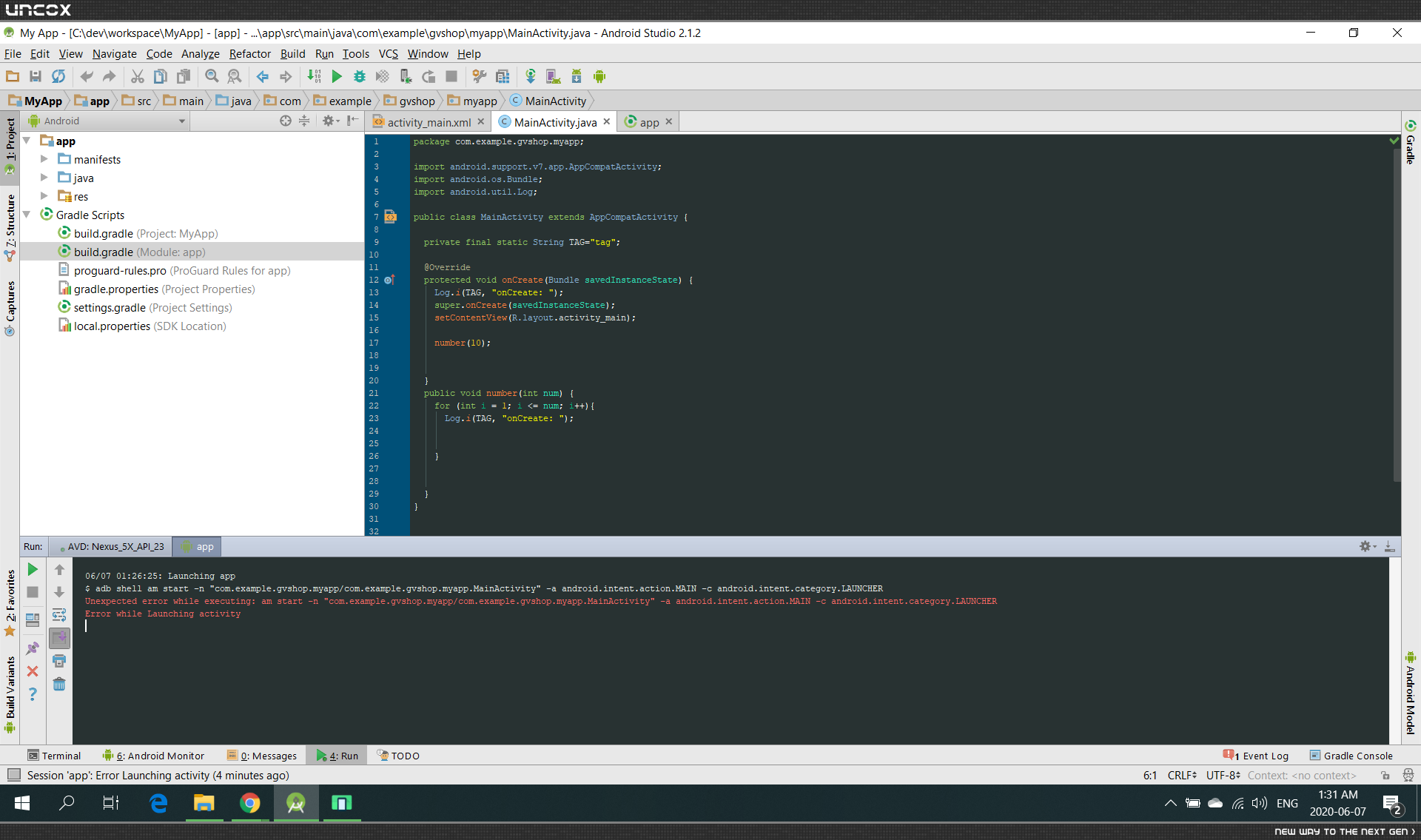This screenshot has width=1421, height=840.
Task: Expand the manifests folder
Action: click(44, 159)
